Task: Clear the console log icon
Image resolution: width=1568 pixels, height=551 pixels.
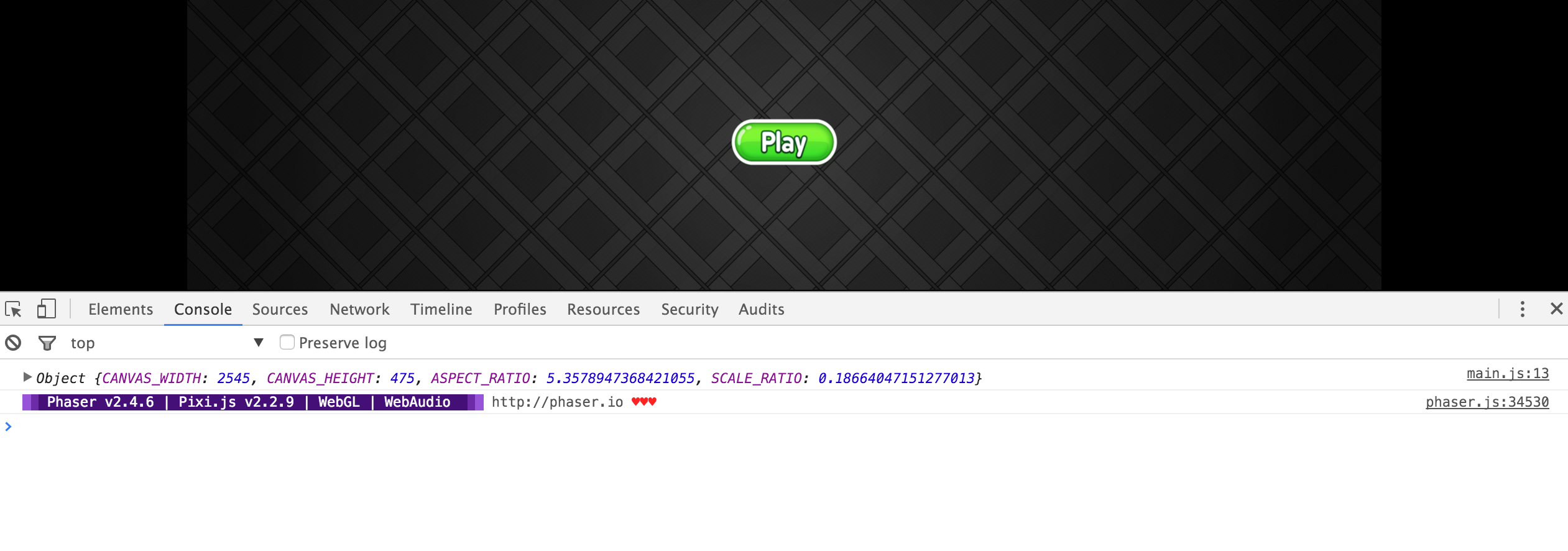Action: click(13, 343)
